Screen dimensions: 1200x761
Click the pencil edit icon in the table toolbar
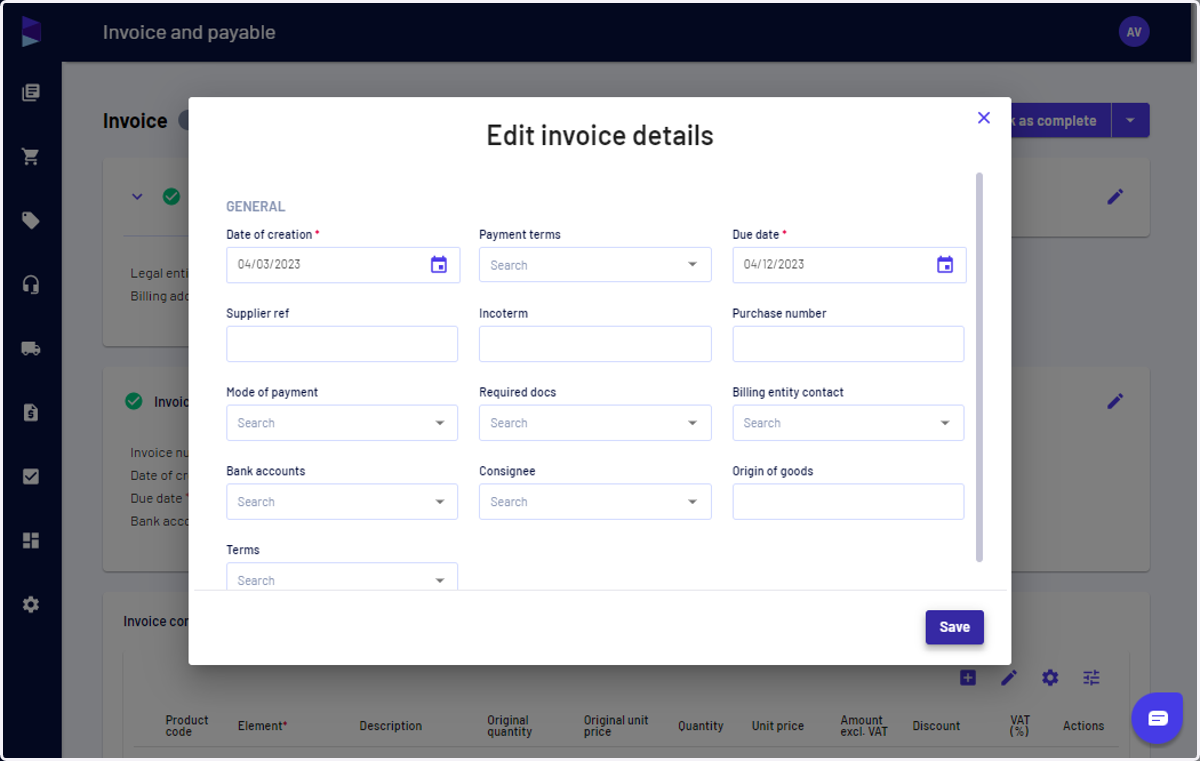[x=1009, y=678]
